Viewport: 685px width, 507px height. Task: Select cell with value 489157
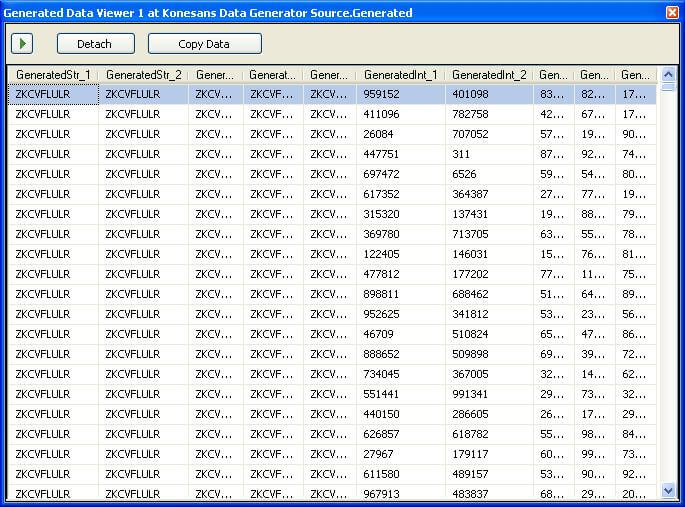pyautogui.click(x=489, y=475)
